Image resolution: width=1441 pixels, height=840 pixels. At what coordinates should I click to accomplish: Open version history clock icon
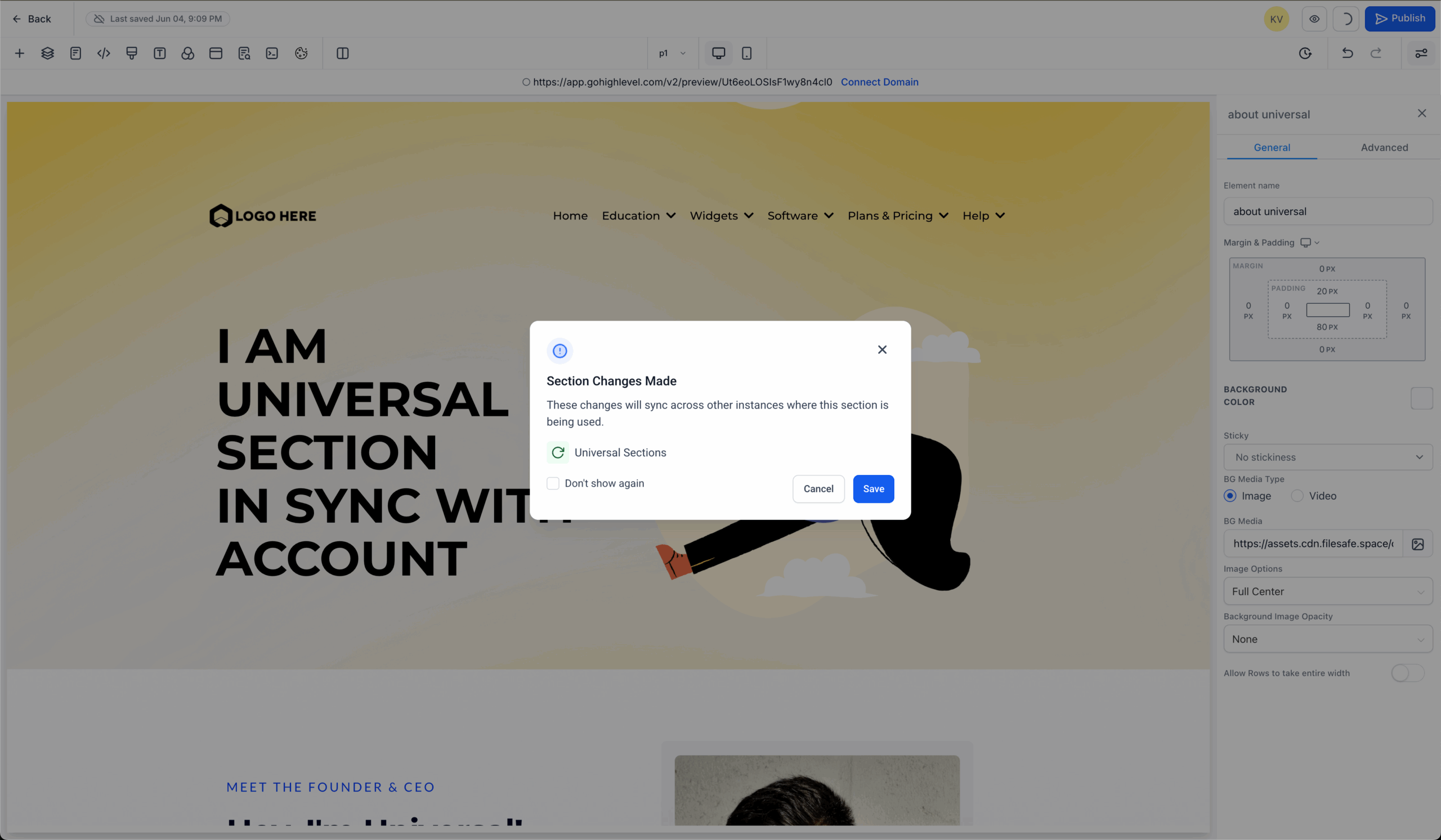point(1305,53)
